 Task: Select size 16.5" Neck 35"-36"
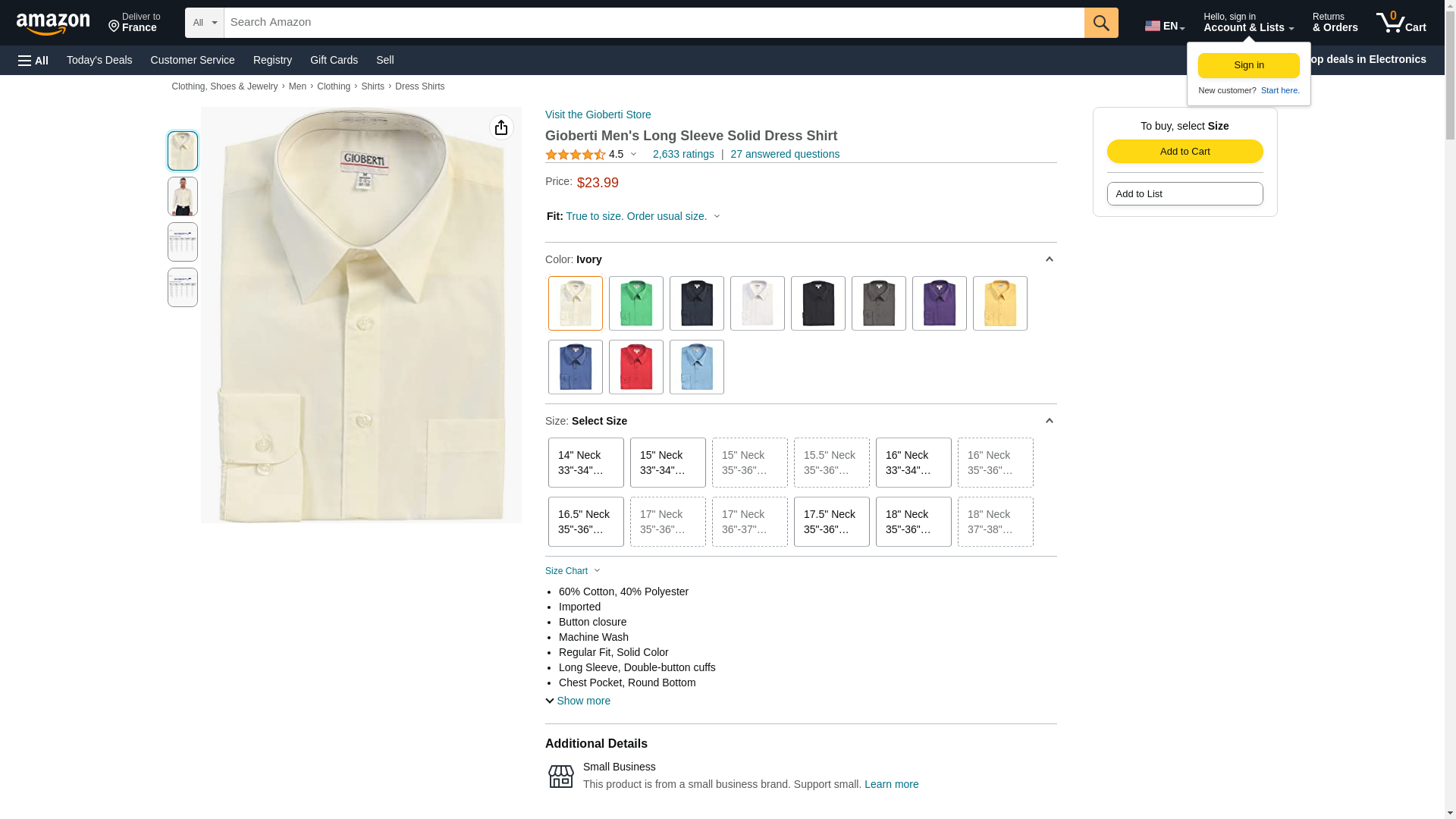(586, 522)
